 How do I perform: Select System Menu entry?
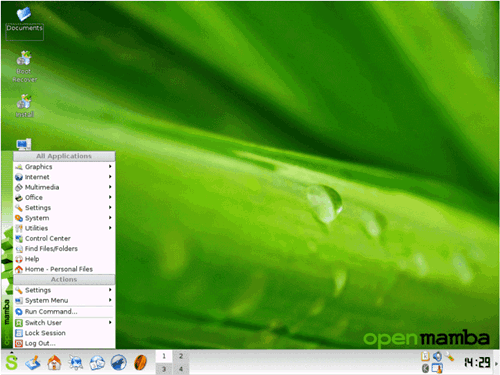64,300
